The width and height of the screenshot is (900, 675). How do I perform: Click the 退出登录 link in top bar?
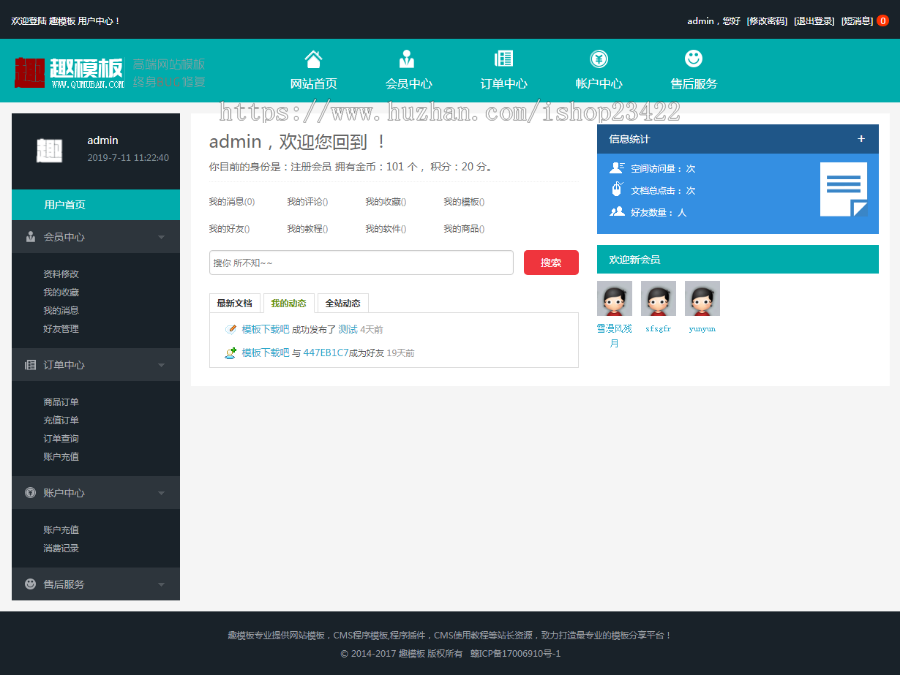(814, 21)
